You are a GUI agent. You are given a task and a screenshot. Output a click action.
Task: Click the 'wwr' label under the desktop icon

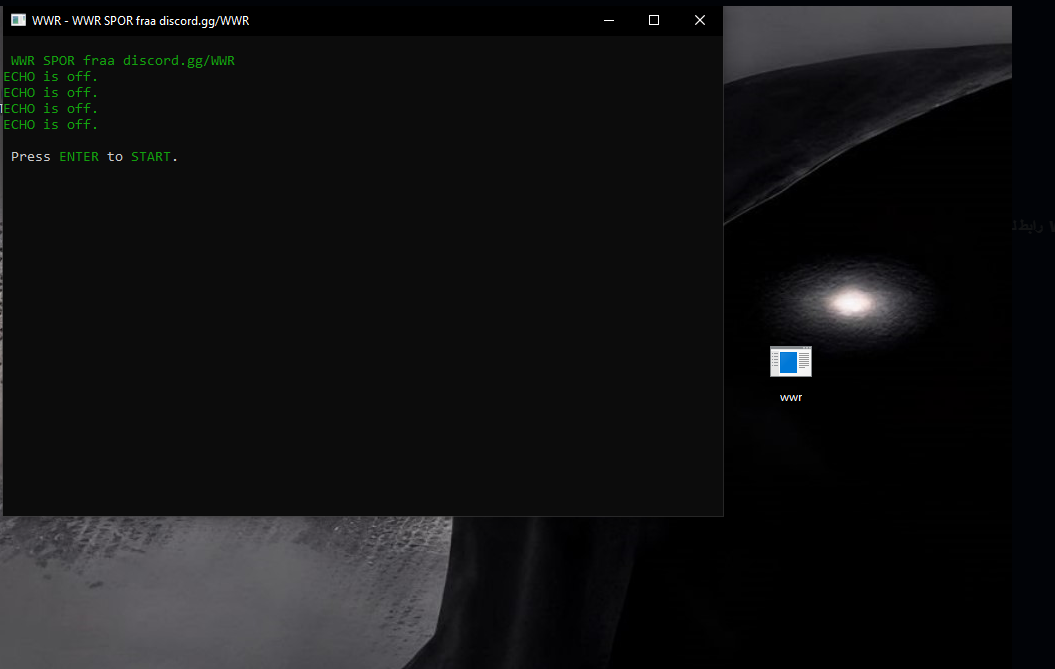tap(790, 397)
